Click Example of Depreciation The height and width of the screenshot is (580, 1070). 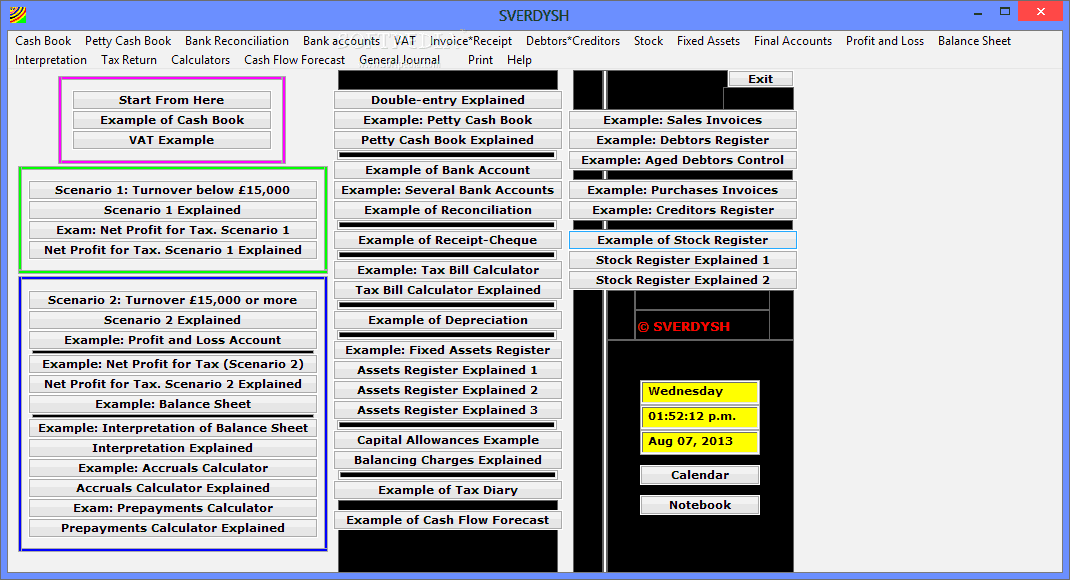coord(448,320)
